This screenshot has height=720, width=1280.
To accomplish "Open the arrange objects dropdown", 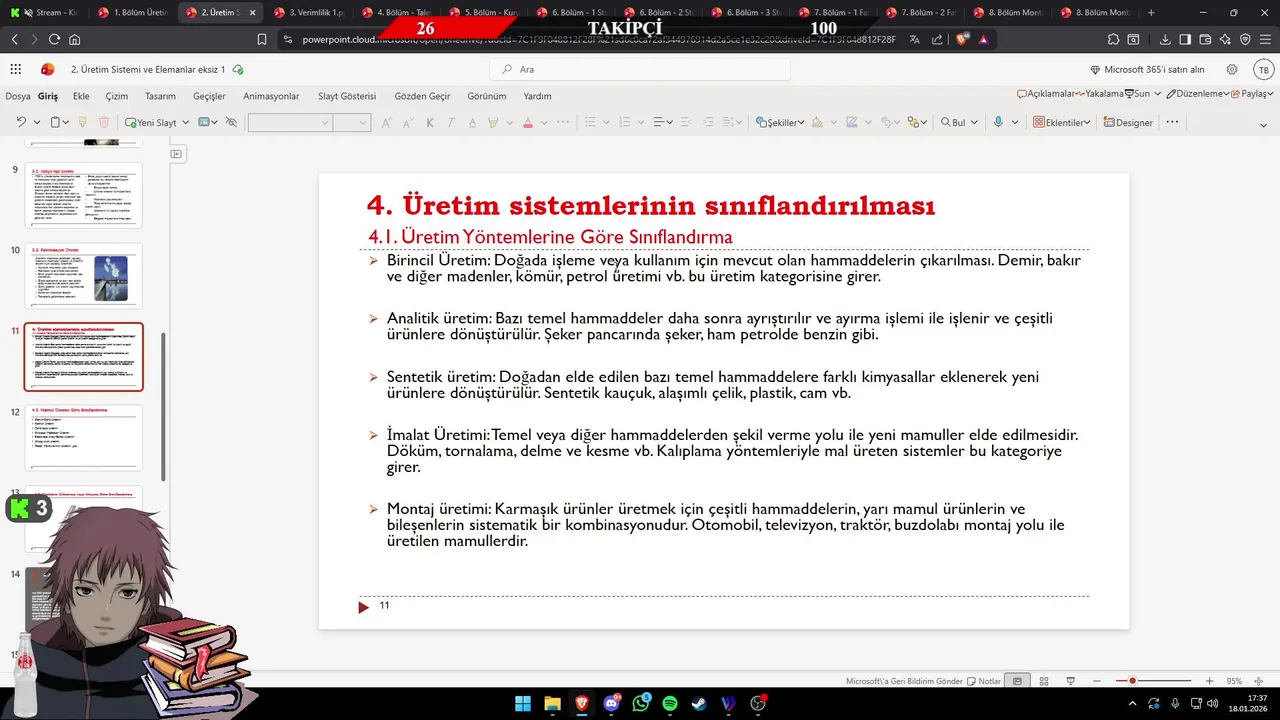I will tap(916, 122).
